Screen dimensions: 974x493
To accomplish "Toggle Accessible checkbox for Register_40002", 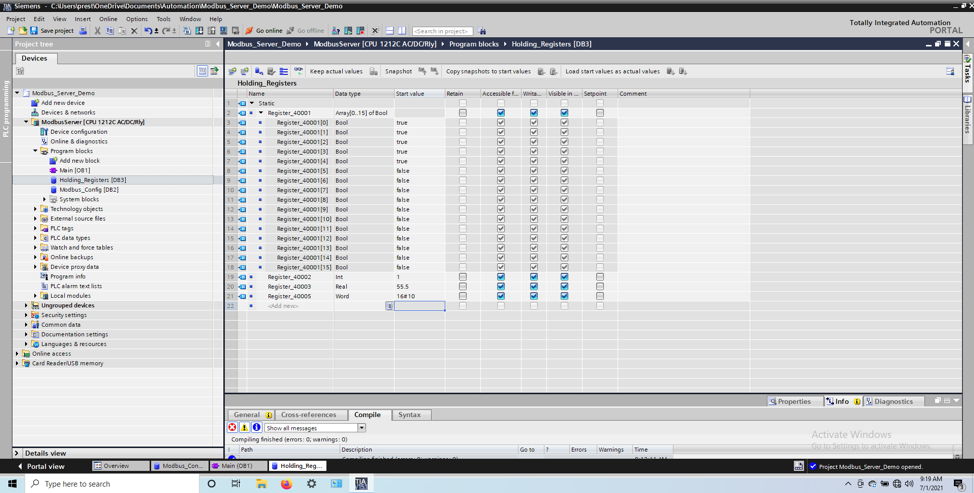I will [501, 277].
